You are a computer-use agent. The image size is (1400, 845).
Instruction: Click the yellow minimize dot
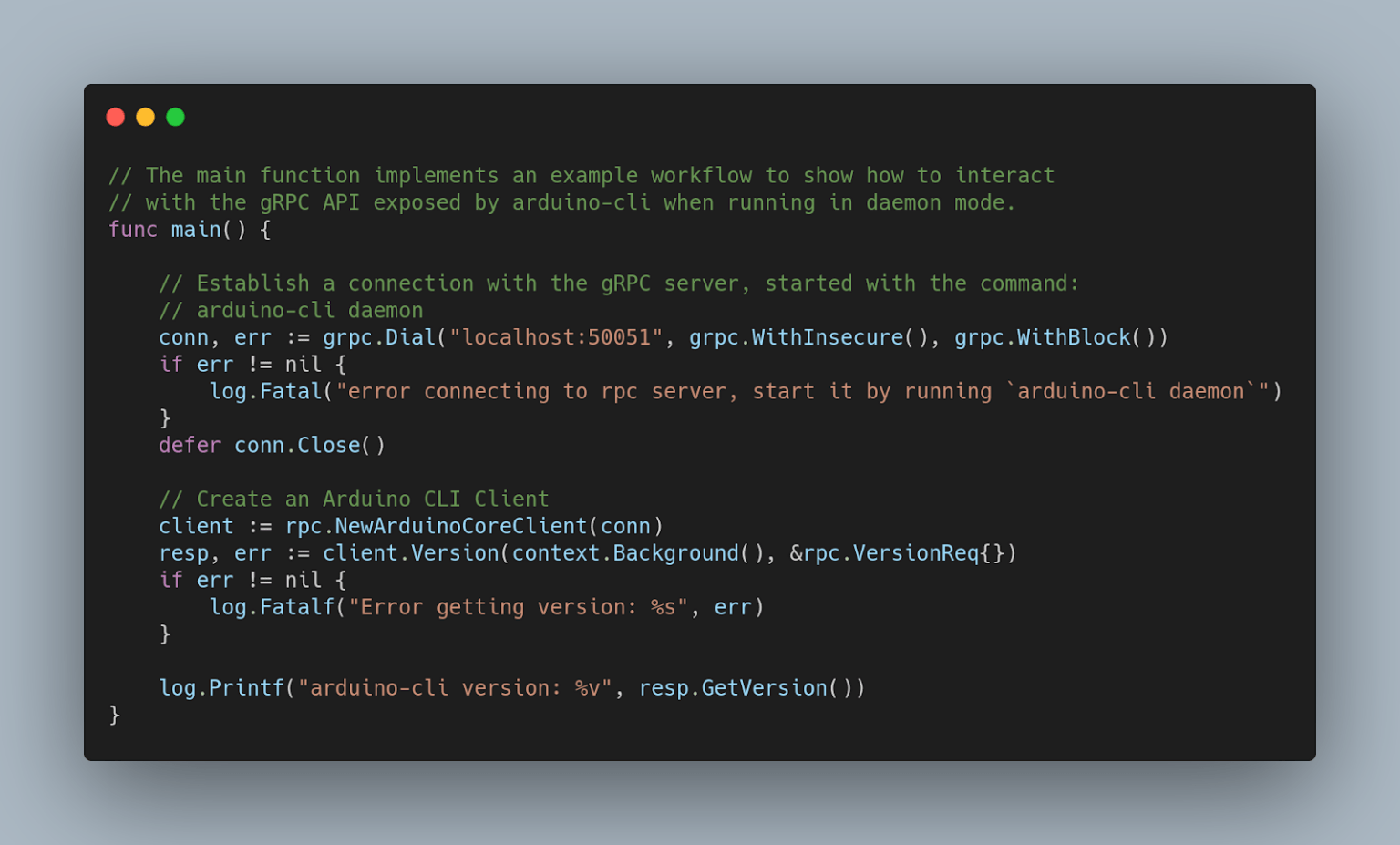[x=145, y=117]
